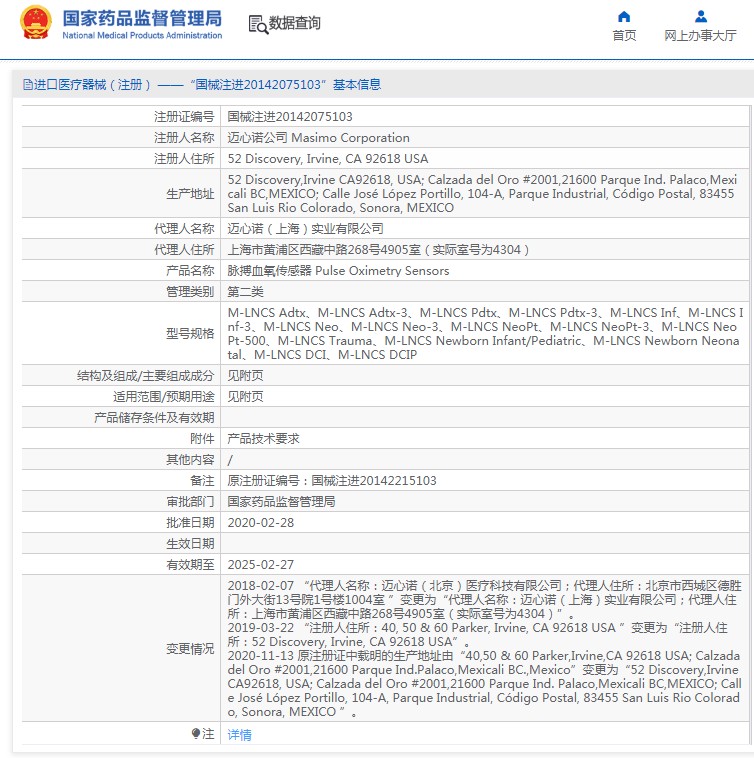The image size is (754, 758).
Task: Select 迈心诺公司 Masimo Corporation value
Action: [319, 138]
